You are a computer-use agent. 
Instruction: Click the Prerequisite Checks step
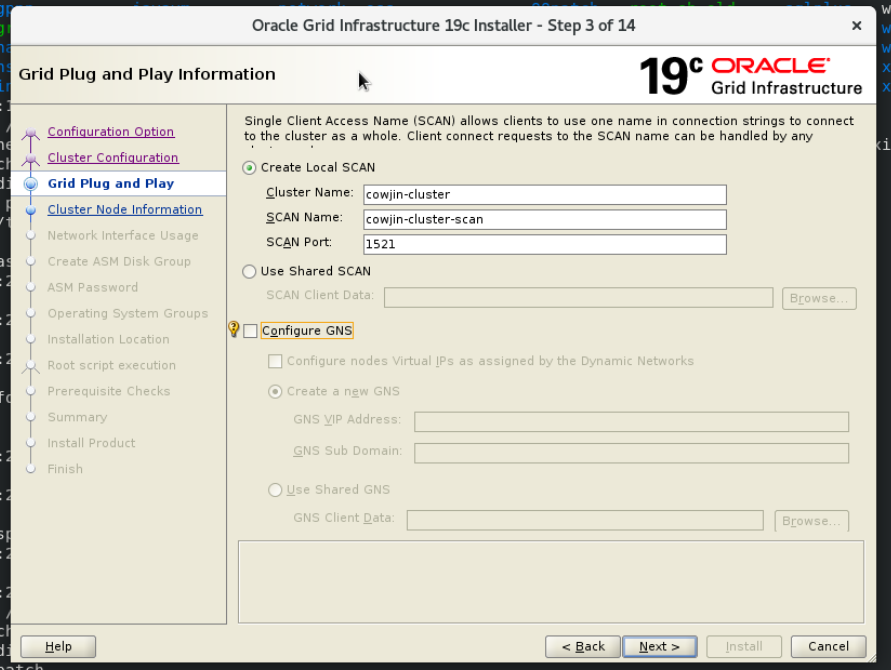109,391
